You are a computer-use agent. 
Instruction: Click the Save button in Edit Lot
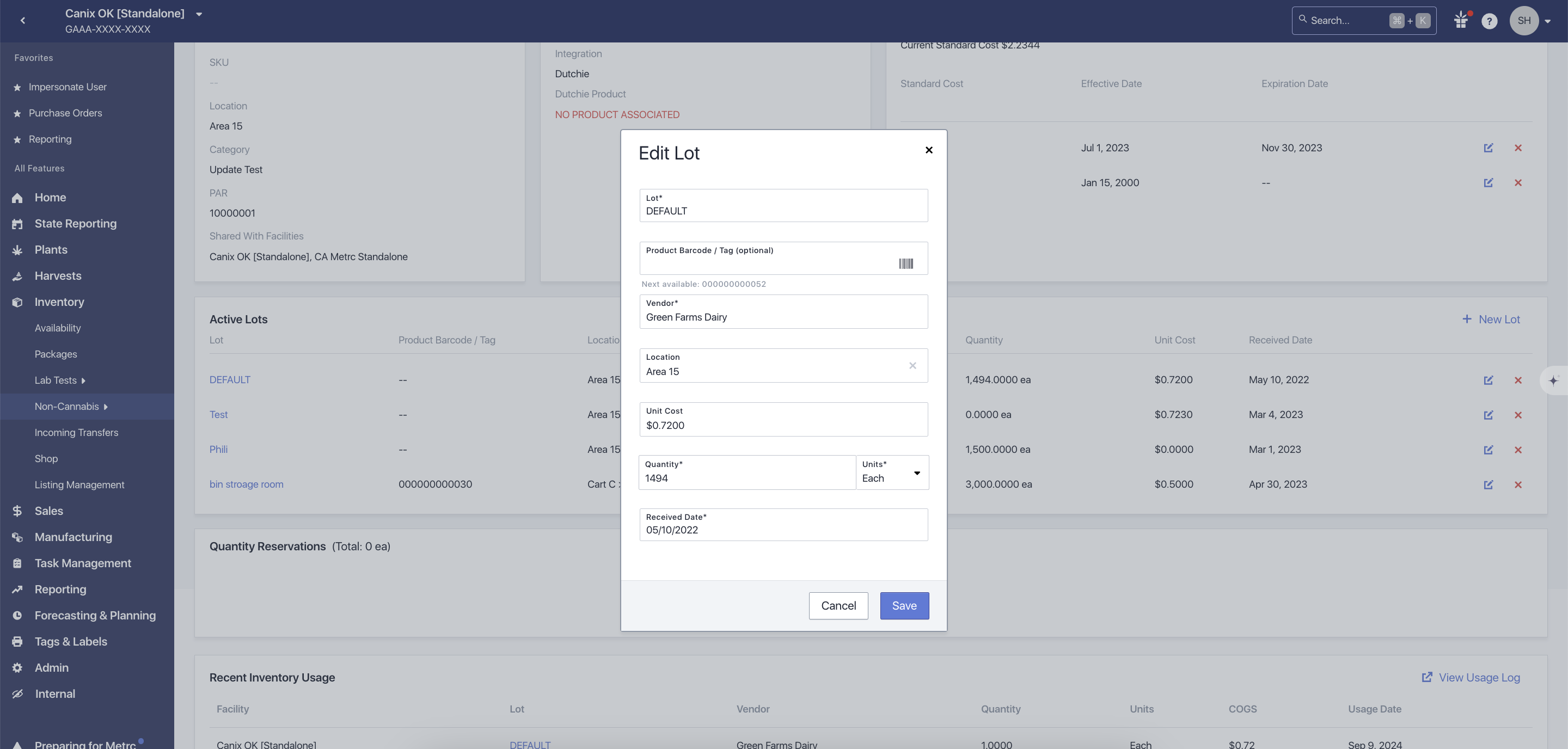(x=904, y=606)
